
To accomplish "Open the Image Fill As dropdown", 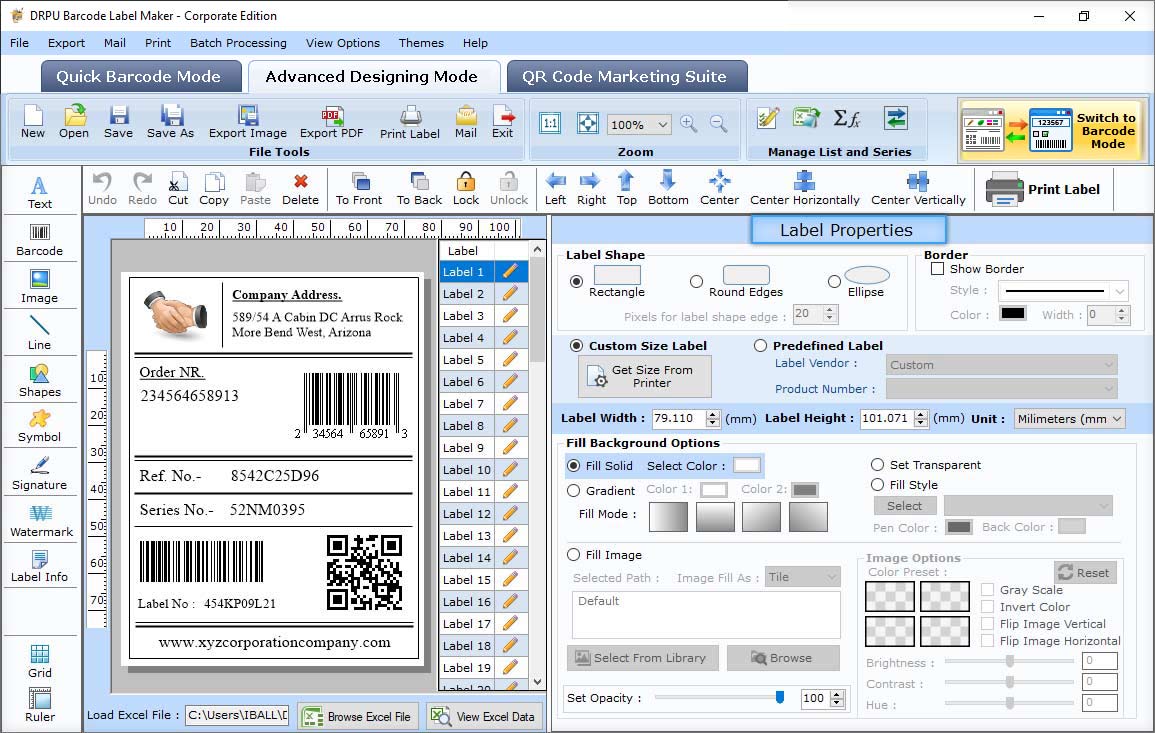I will [x=803, y=577].
